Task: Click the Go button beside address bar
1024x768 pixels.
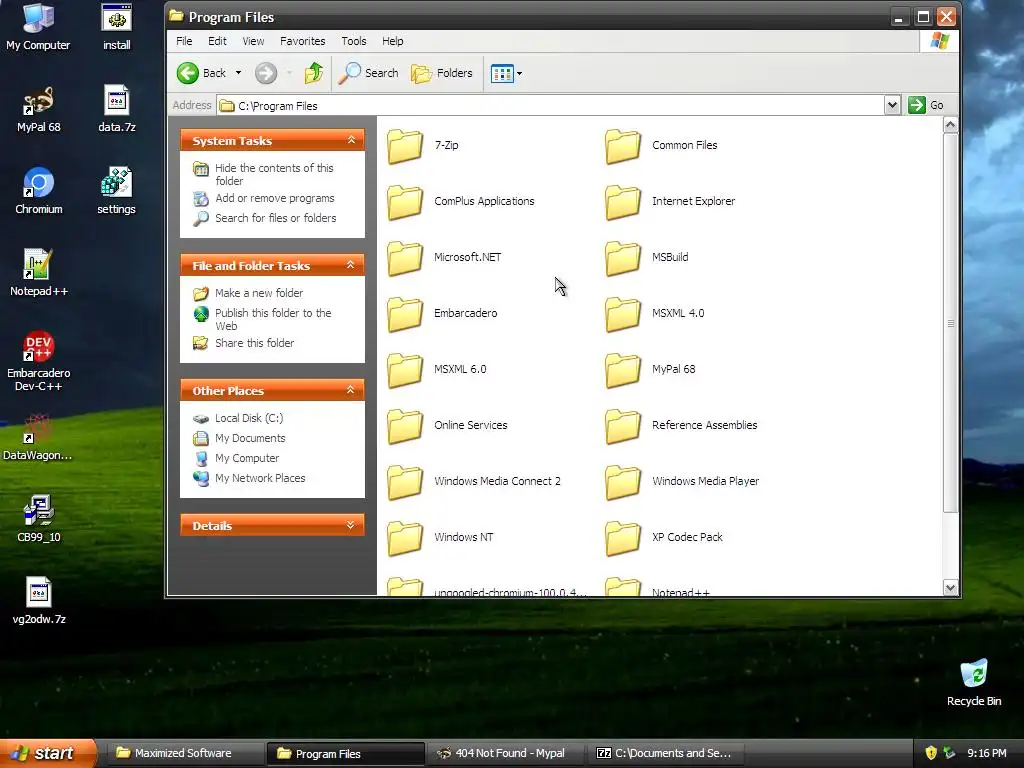Action: (926, 105)
